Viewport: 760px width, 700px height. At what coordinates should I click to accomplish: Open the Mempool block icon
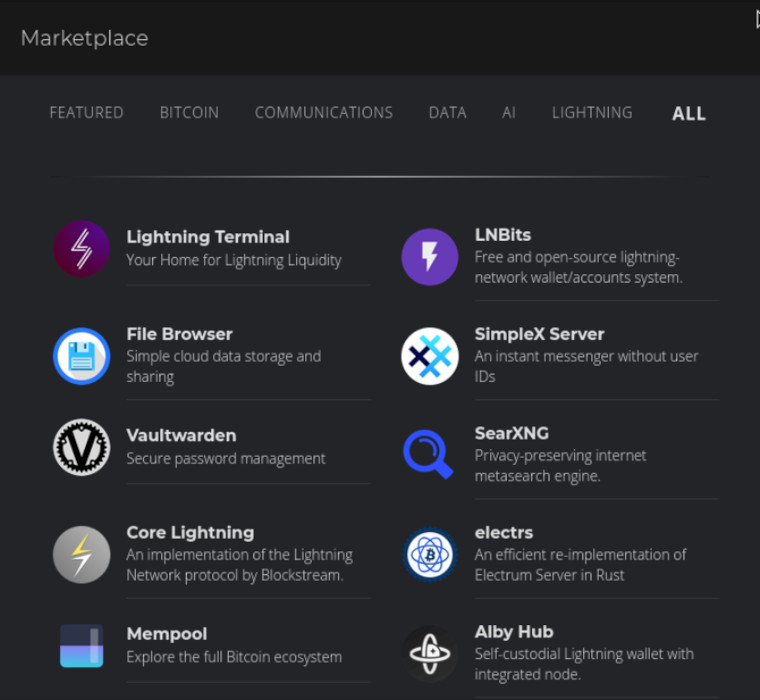pyautogui.click(x=81, y=646)
